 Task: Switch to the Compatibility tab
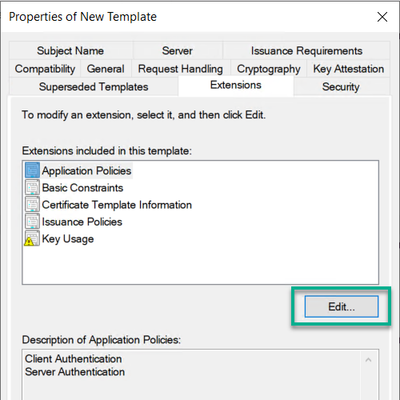[x=45, y=69]
